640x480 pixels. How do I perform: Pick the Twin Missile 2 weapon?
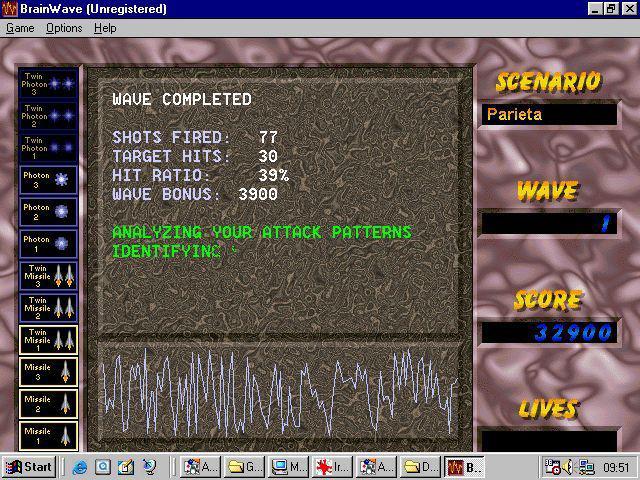[x=48, y=308]
